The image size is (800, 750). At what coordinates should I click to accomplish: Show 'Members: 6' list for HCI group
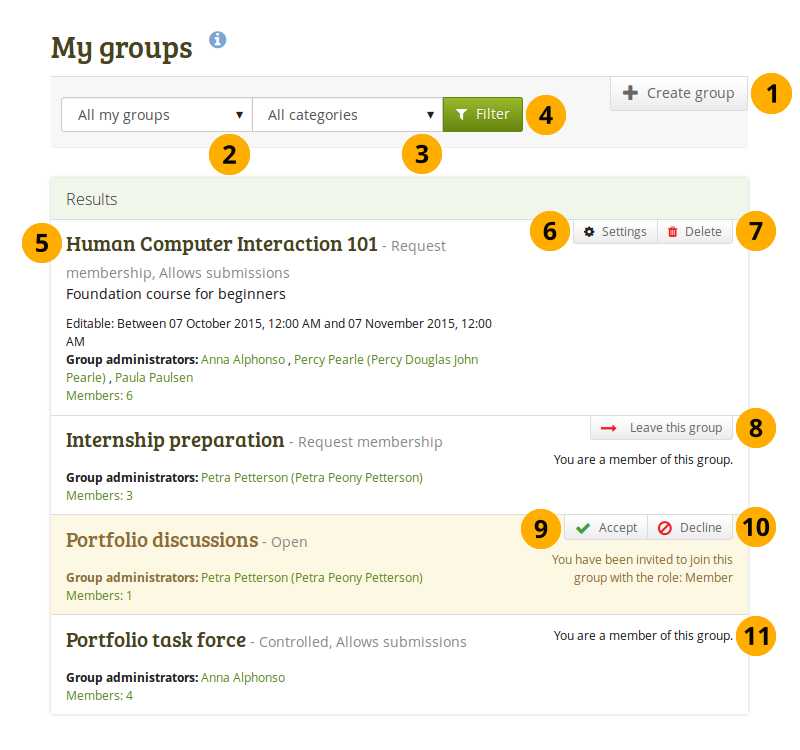click(99, 395)
